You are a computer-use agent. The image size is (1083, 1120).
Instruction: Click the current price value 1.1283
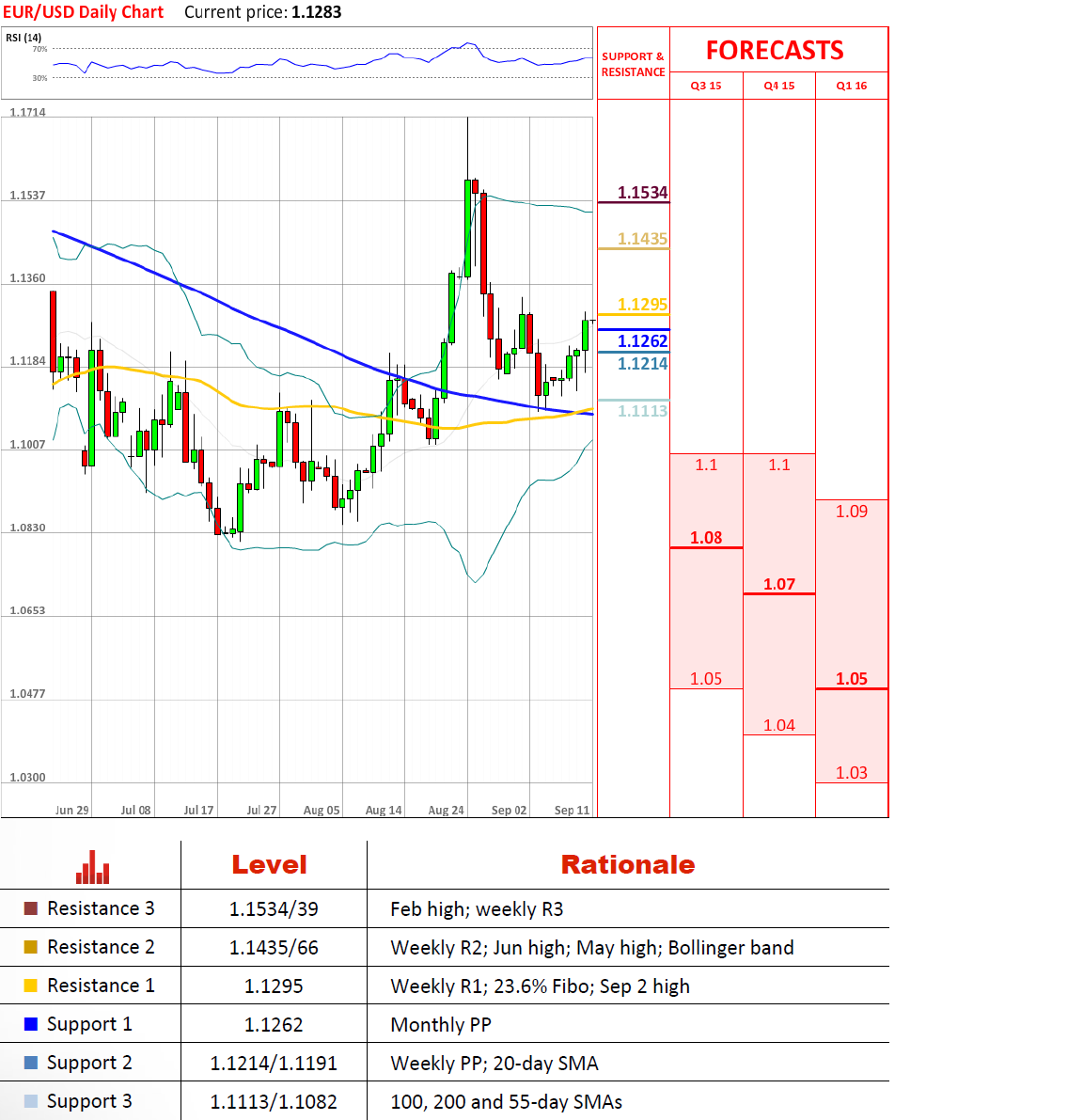point(316,12)
